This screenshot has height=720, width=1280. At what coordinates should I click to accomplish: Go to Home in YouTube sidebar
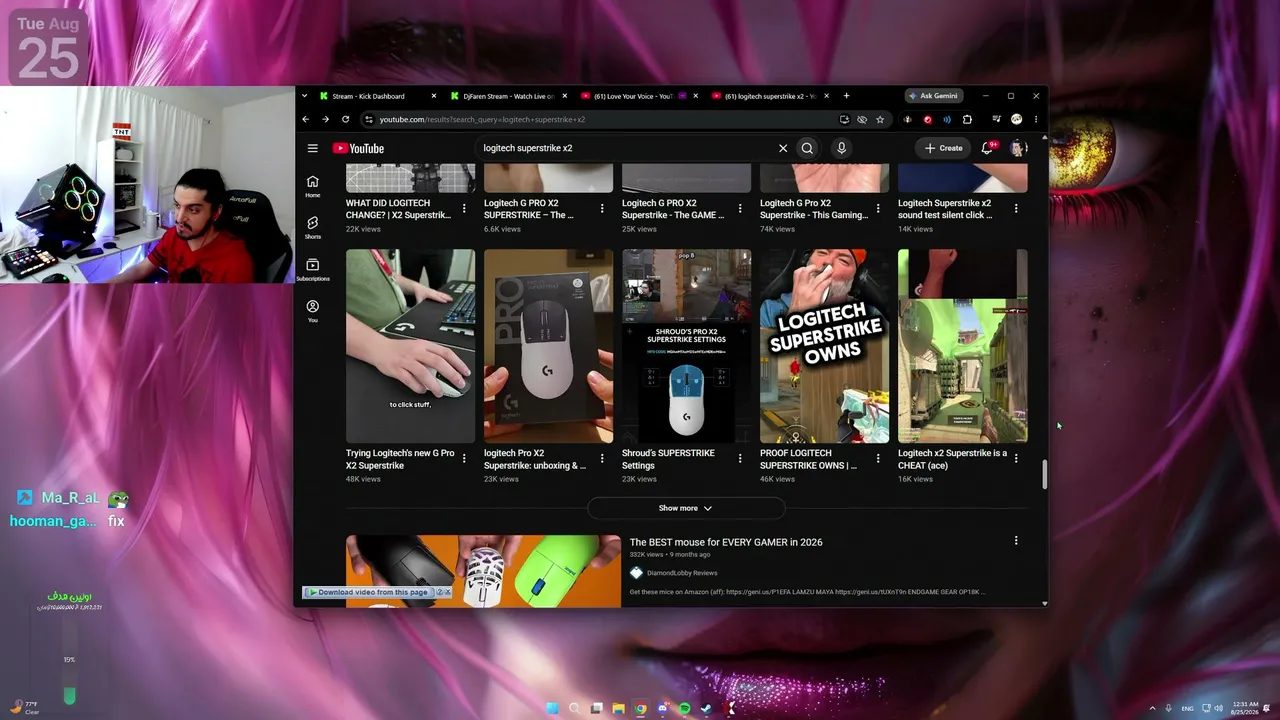[313, 186]
